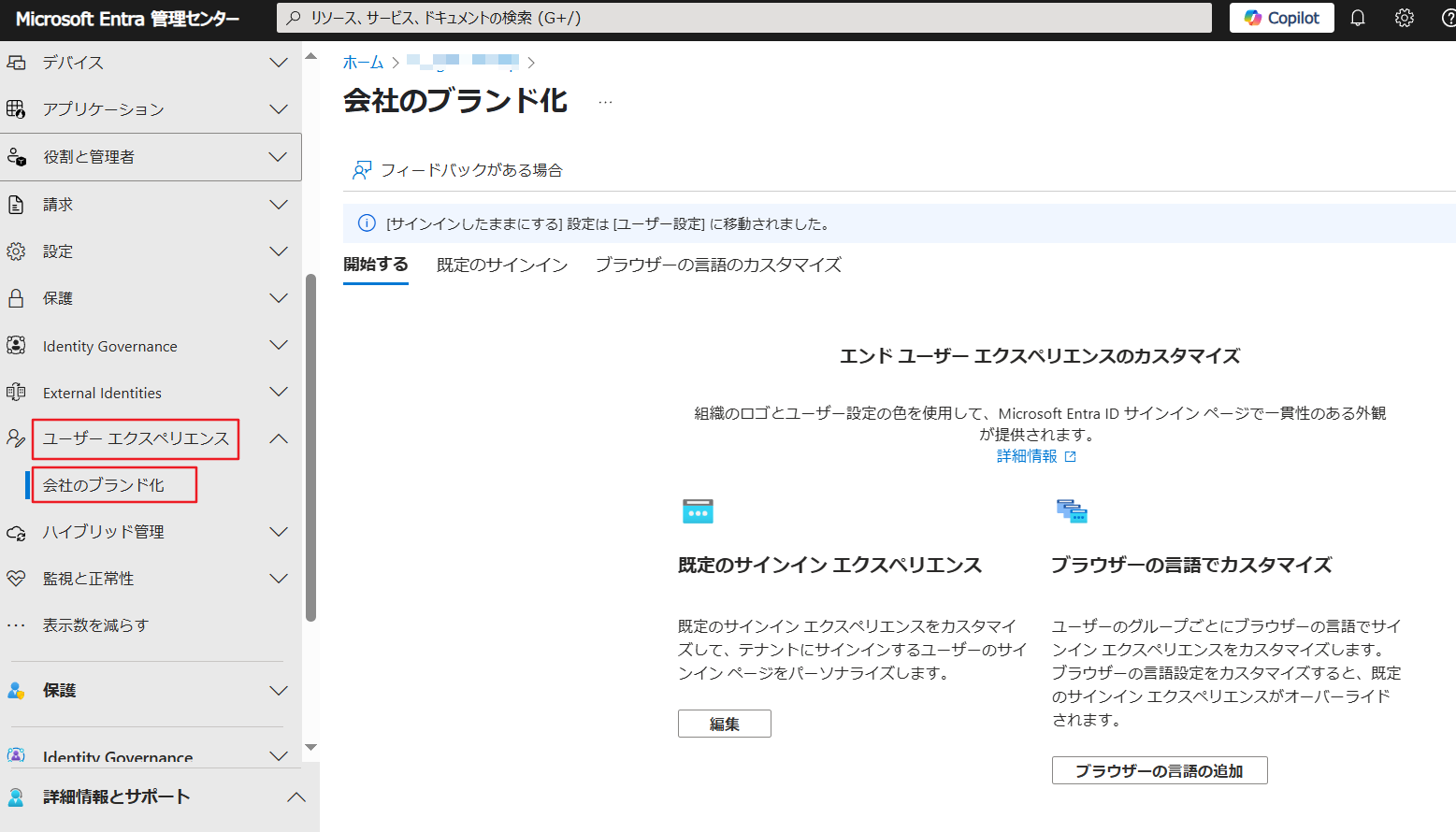1456x832 pixels.
Task: Collapse the ユーザー エクスペリエンス chevron
Action: (x=279, y=438)
